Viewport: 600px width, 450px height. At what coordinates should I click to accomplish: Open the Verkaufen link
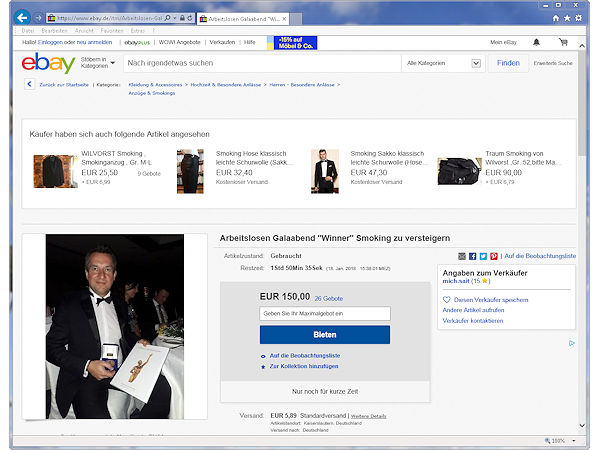pos(222,42)
